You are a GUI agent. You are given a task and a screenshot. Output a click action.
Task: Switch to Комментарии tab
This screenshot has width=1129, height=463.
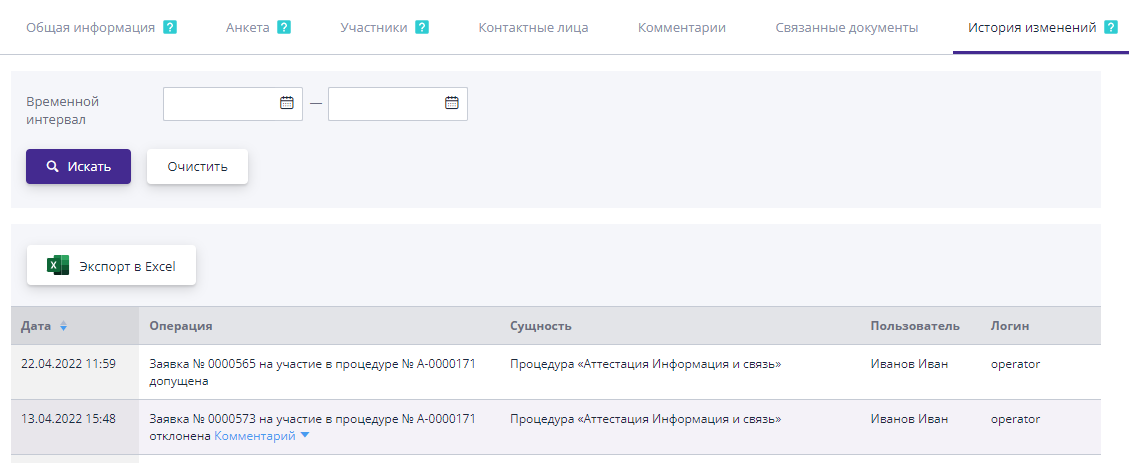[682, 28]
